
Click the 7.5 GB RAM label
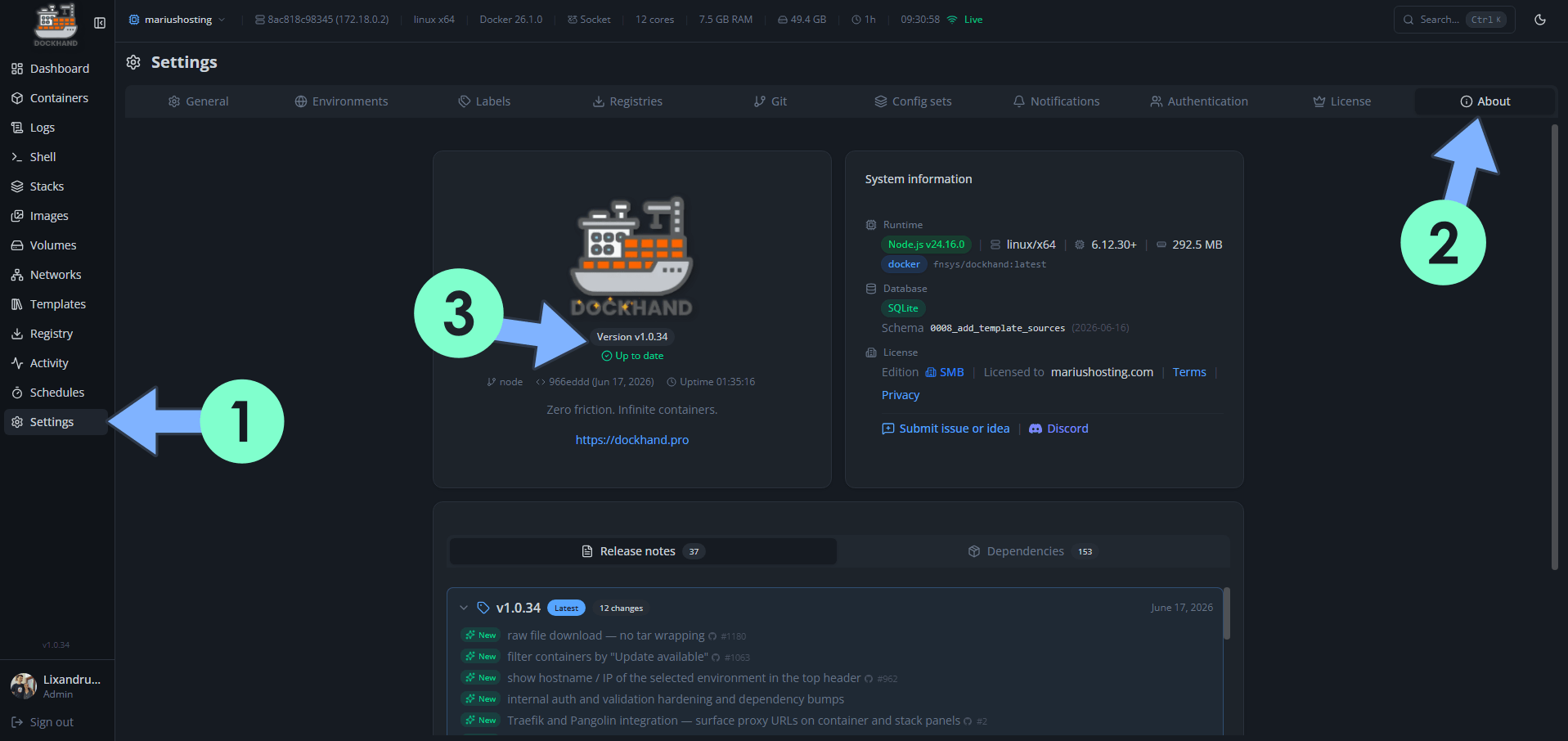tap(726, 20)
